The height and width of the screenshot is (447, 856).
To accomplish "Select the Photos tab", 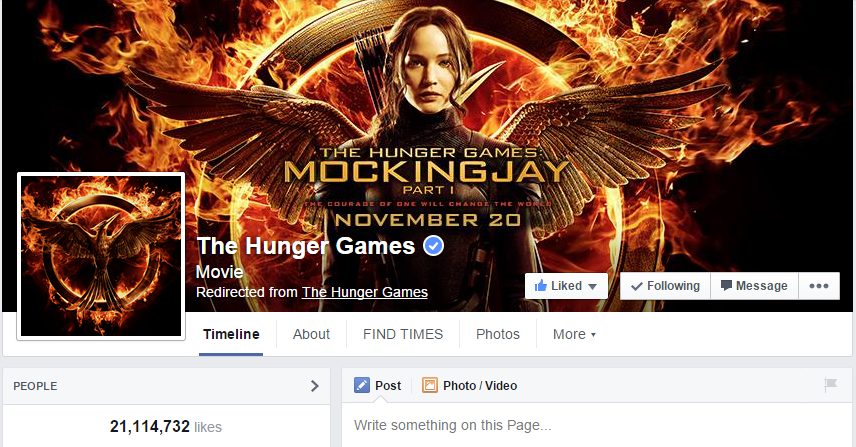I will (x=498, y=334).
